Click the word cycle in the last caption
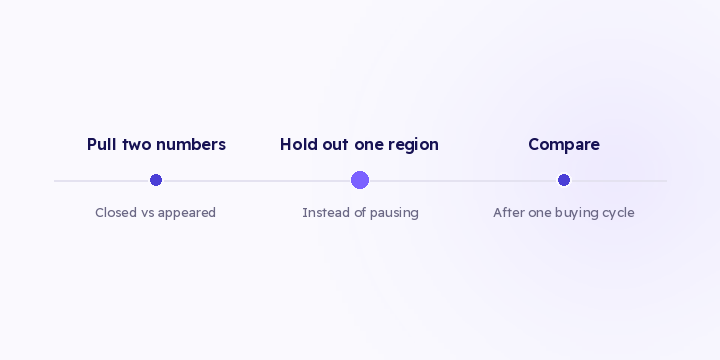This screenshot has height=360, width=720. [619, 213]
